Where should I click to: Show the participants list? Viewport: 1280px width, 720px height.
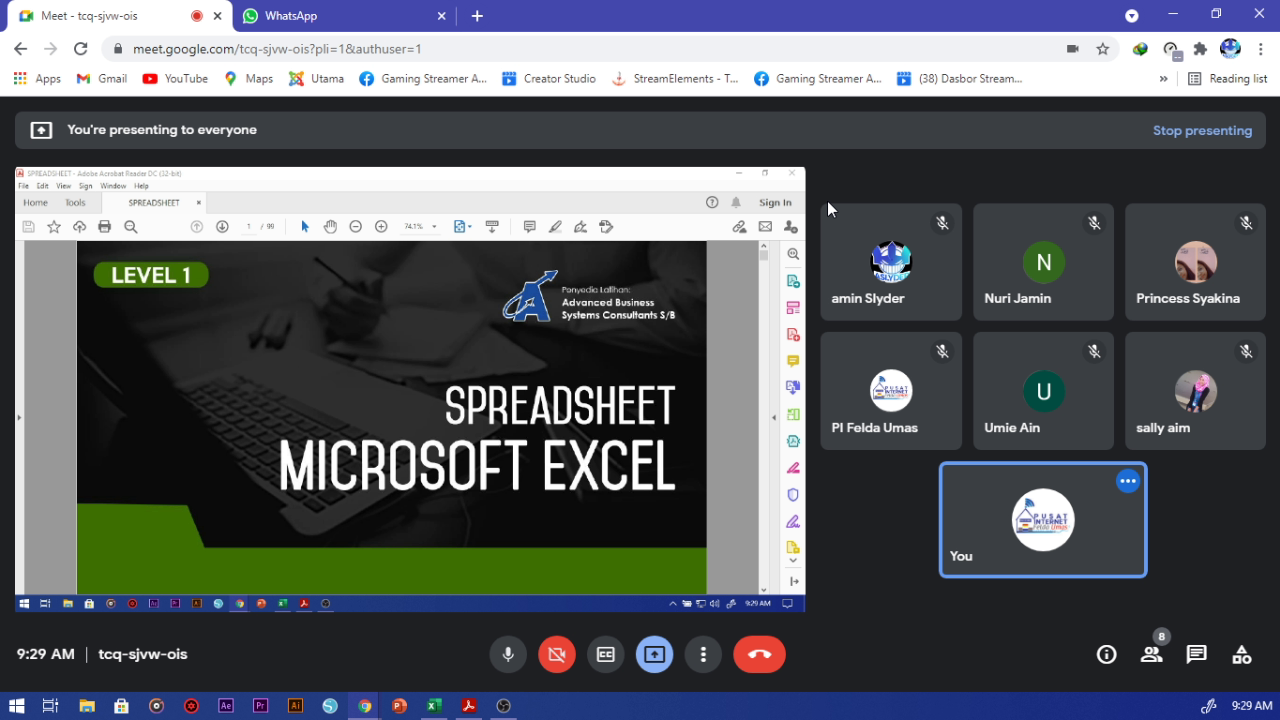(1152, 654)
